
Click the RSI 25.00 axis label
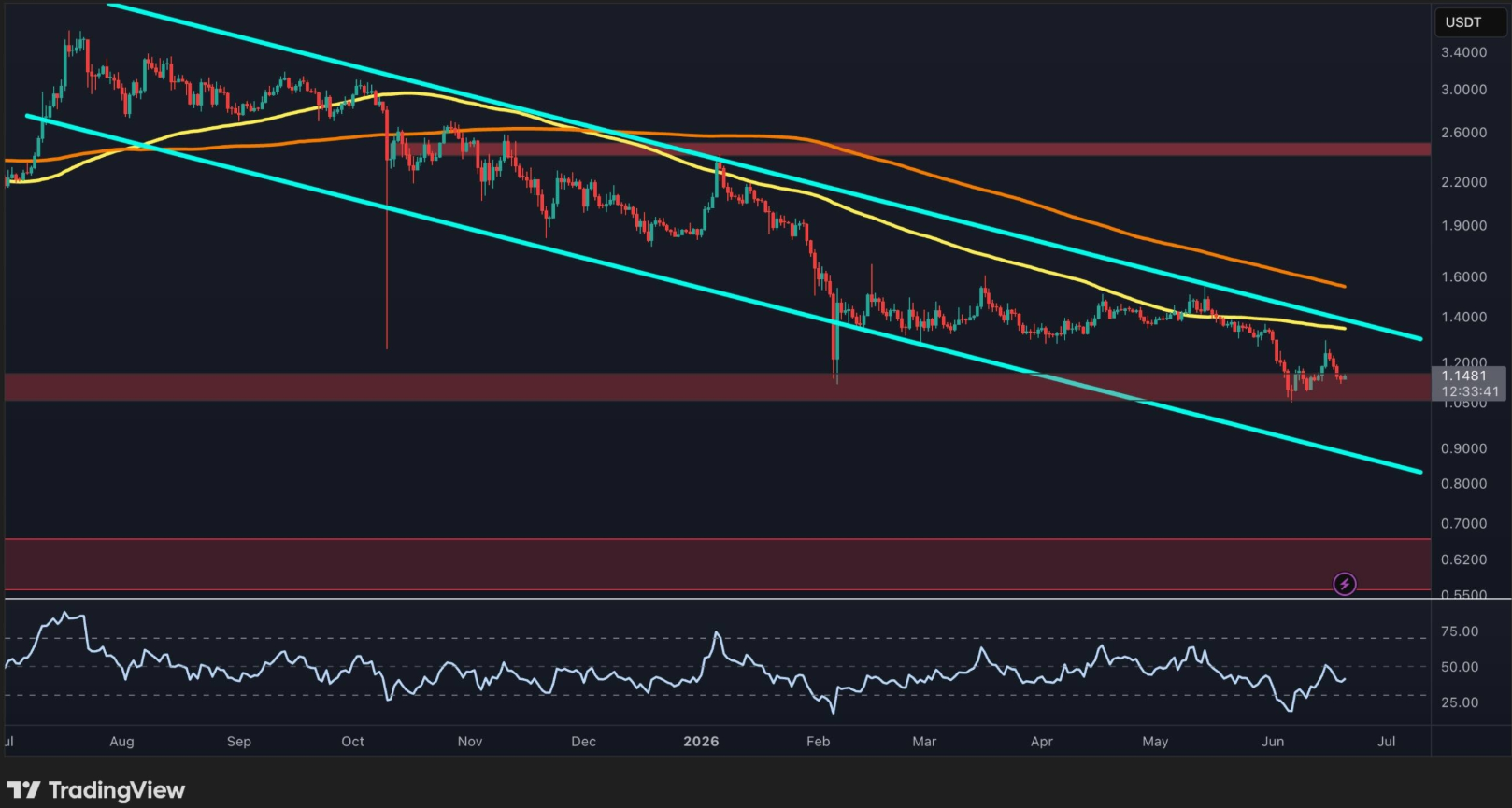coord(1460,703)
